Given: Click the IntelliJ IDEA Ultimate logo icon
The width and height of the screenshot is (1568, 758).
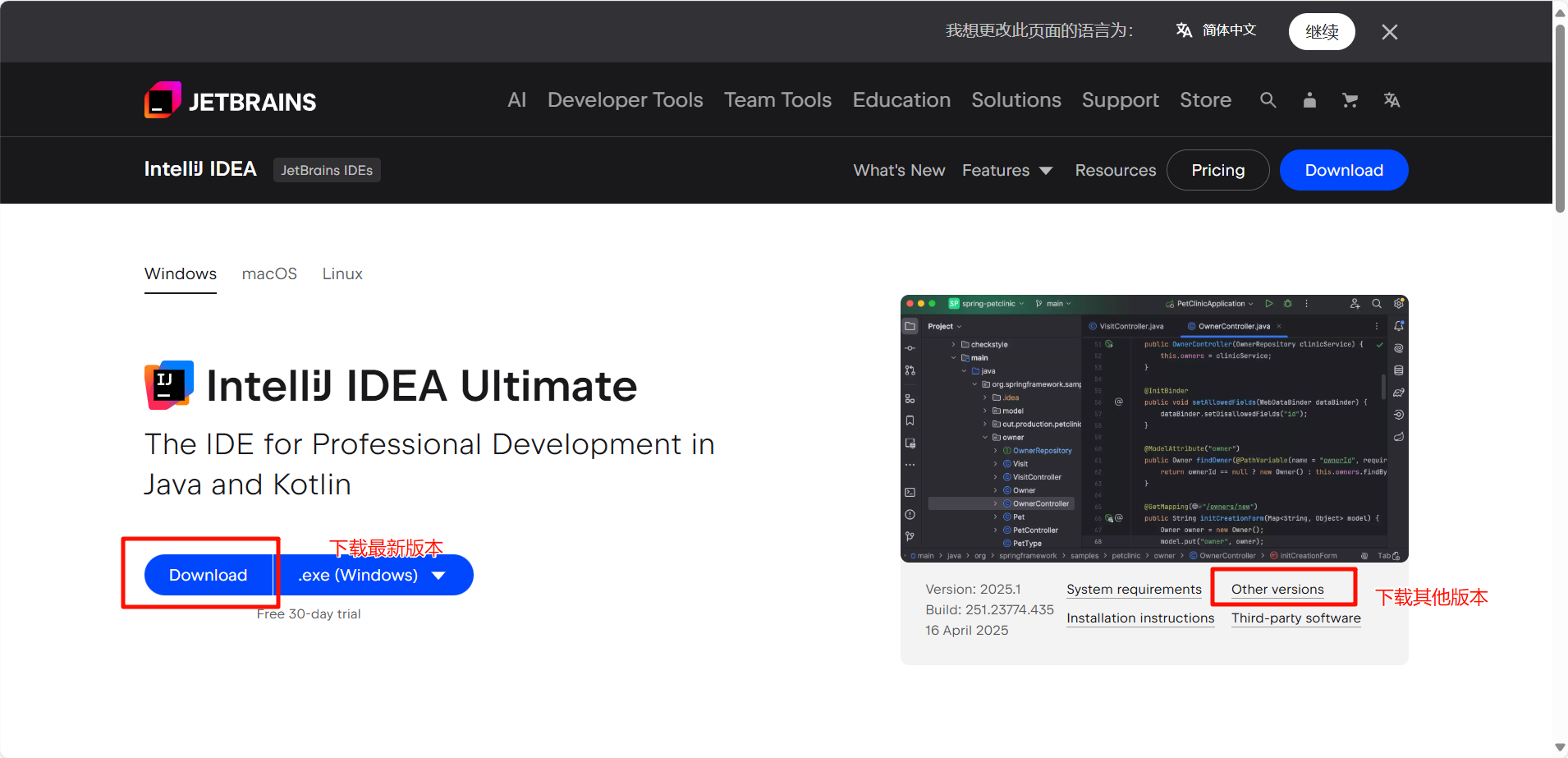Looking at the screenshot, I should (x=169, y=385).
